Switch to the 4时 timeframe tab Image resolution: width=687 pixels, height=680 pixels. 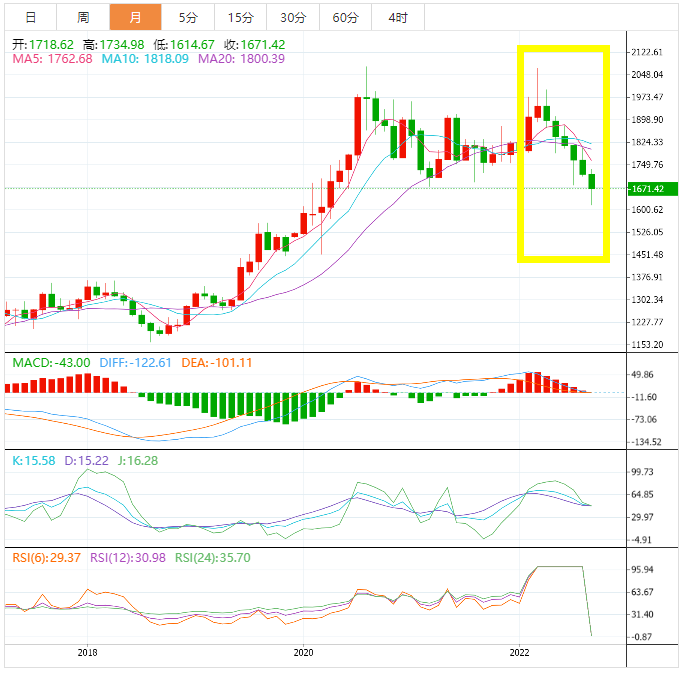(x=397, y=18)
